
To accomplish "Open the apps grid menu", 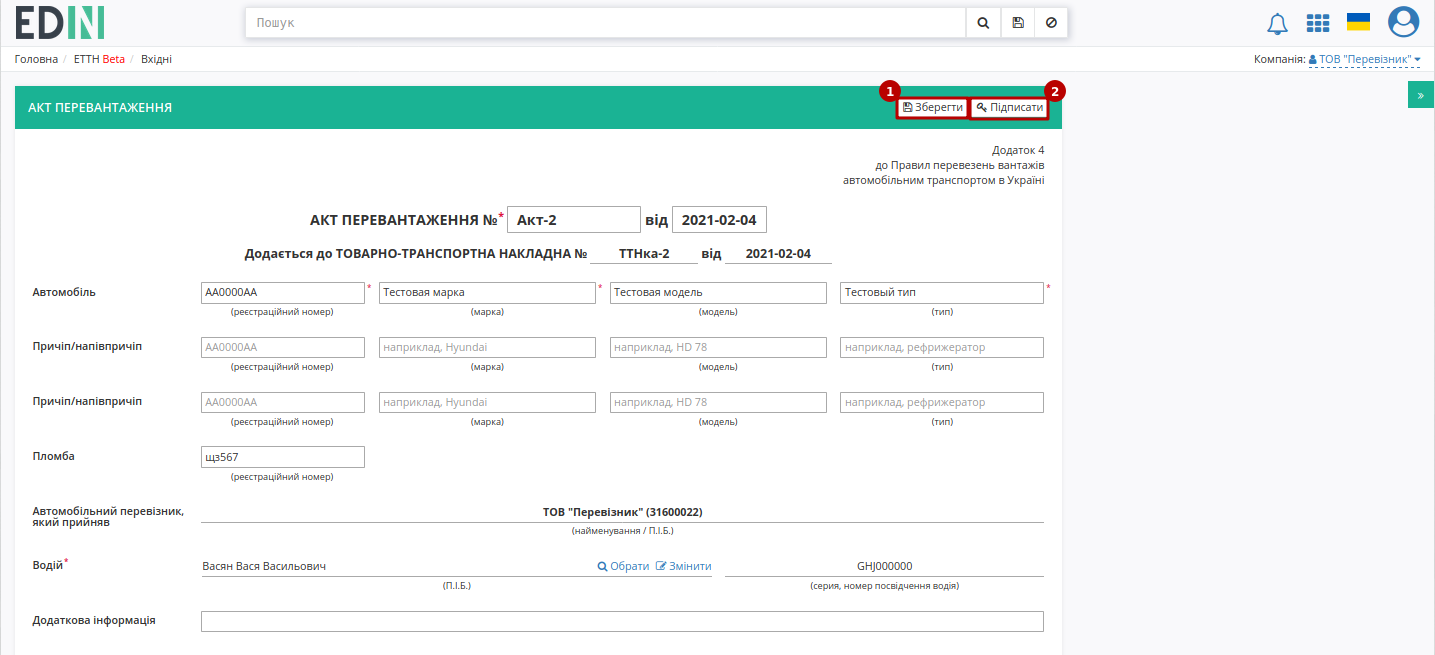I will point(1318,22).
